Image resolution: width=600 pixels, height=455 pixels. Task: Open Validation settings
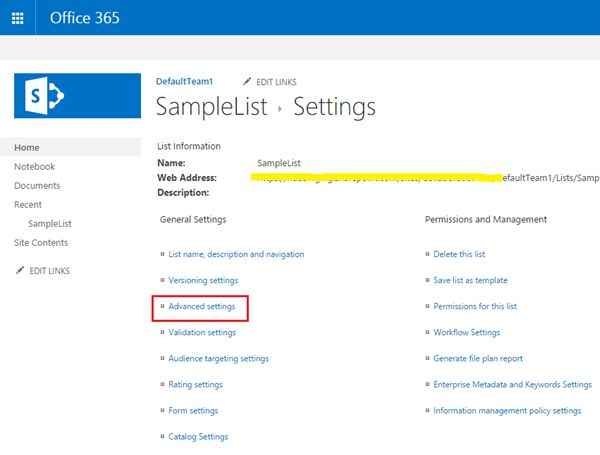pos(202,332)
